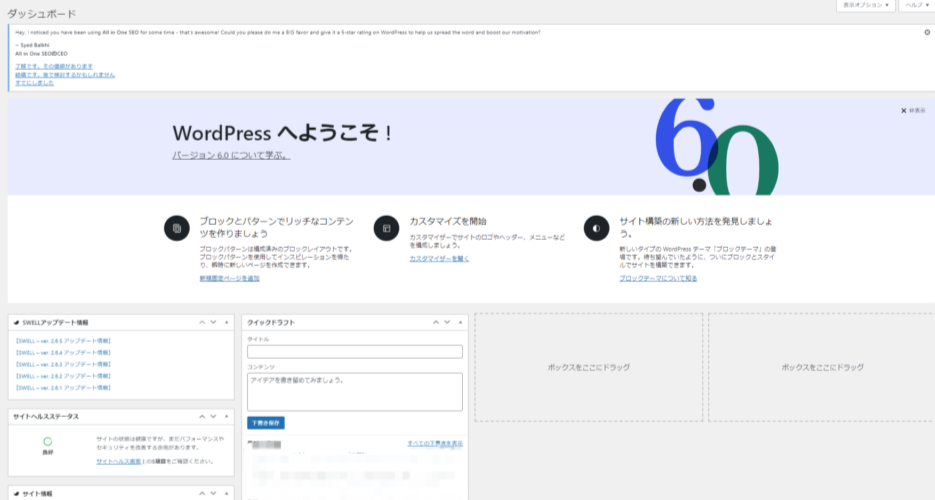Move SWELLアップデート情報 widget up
Screen dimensions: 935x500
pos(202,322)
